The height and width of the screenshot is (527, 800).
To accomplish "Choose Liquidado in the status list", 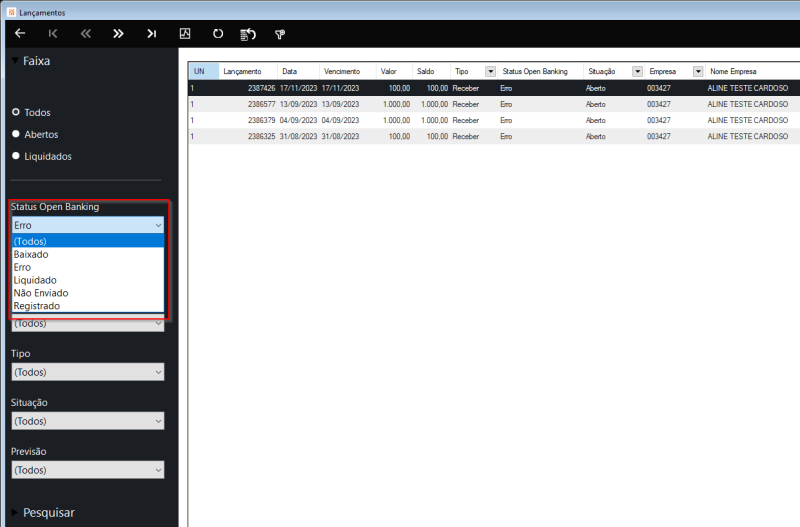I will (88, 280).
